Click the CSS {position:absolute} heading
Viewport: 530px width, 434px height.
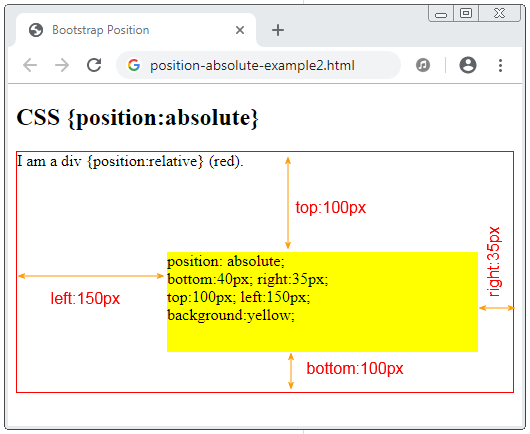pos(138,117)
